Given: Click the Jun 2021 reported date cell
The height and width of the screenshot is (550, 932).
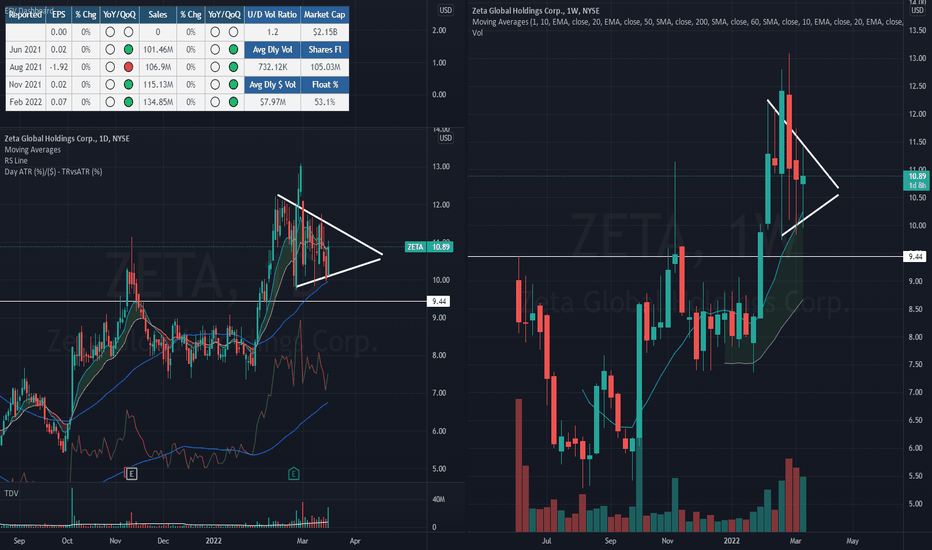Looking at the screenshot, I should [x=26, y=50].
